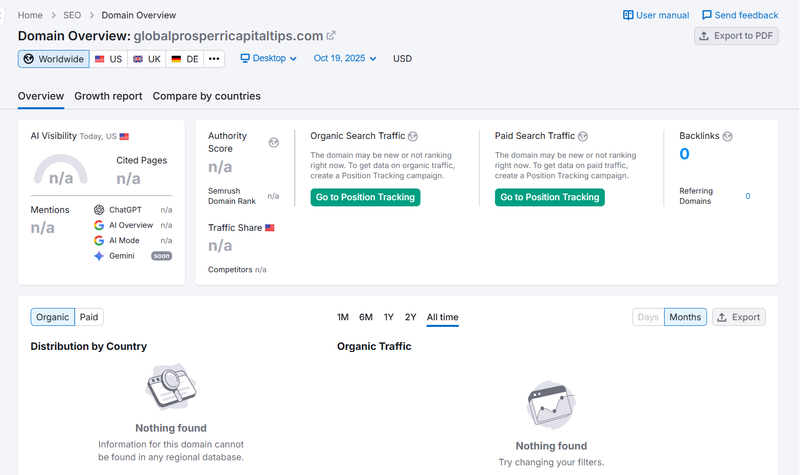This screenshot has height=475, width=800.
Task: Click the AI Visibility gauge
Action: click(x=61, y=169)
